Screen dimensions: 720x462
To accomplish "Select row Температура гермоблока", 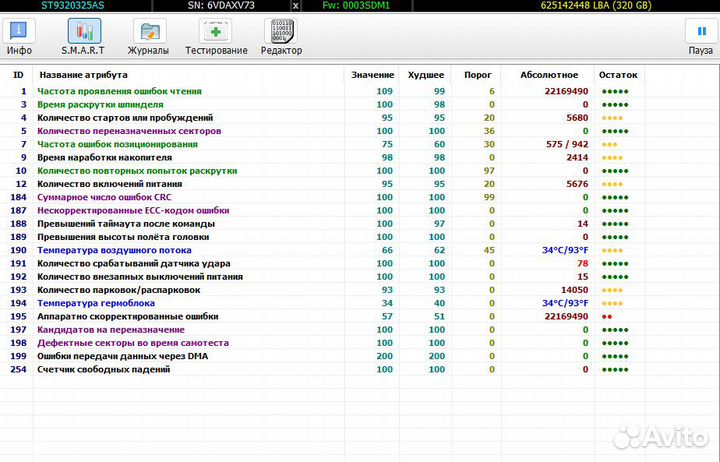I will [321, 304].
